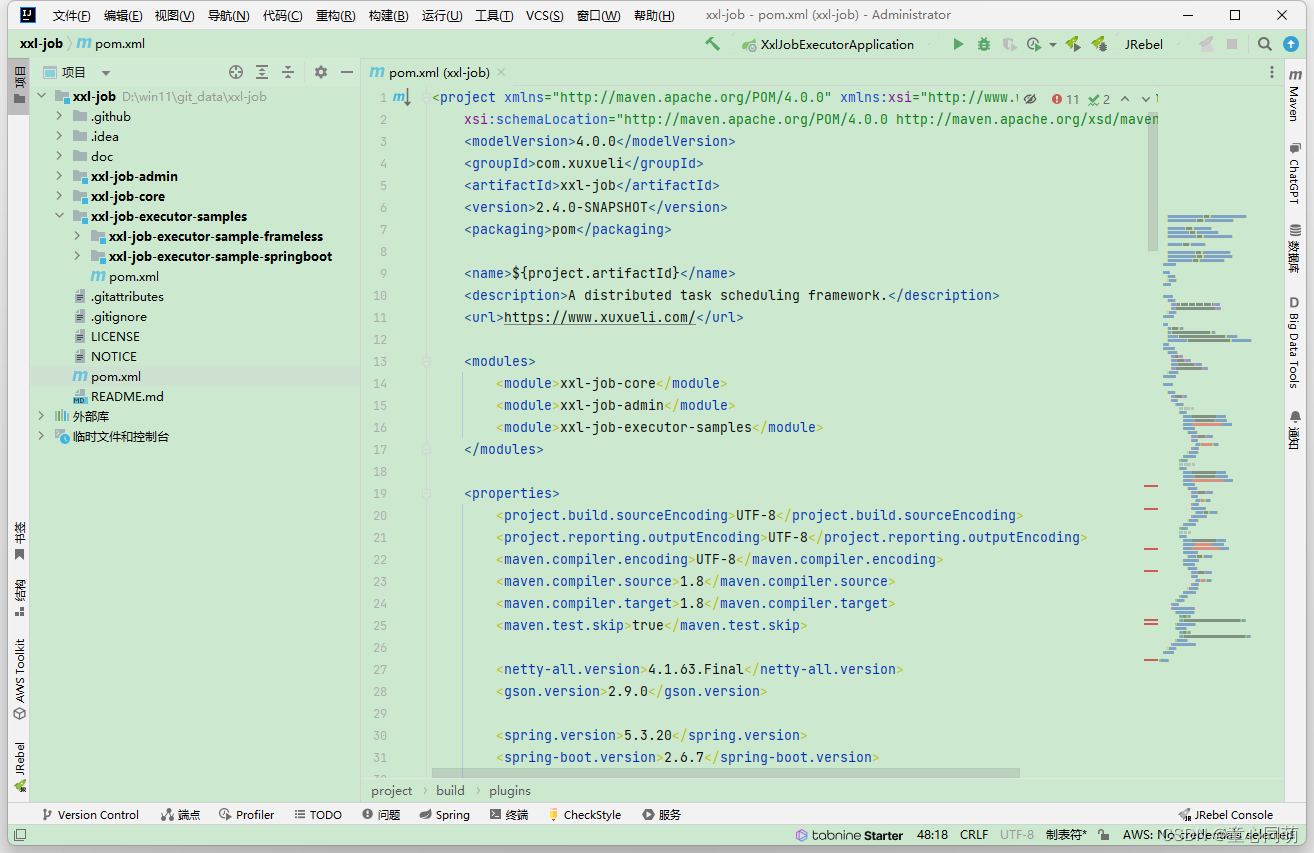Click 'plugins' in the XML breadcrumb

coord(510,790)
